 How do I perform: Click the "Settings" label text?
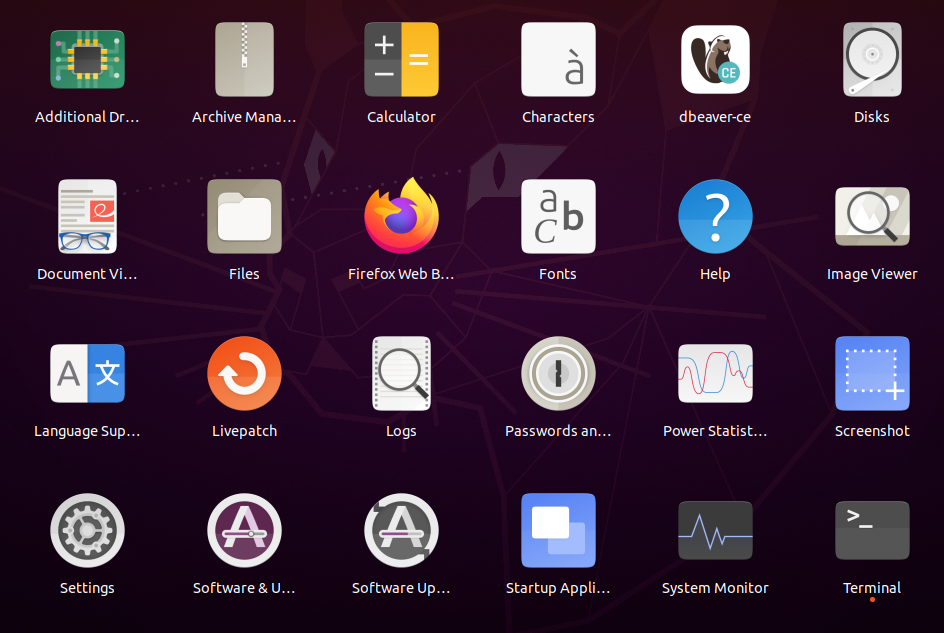87,588
